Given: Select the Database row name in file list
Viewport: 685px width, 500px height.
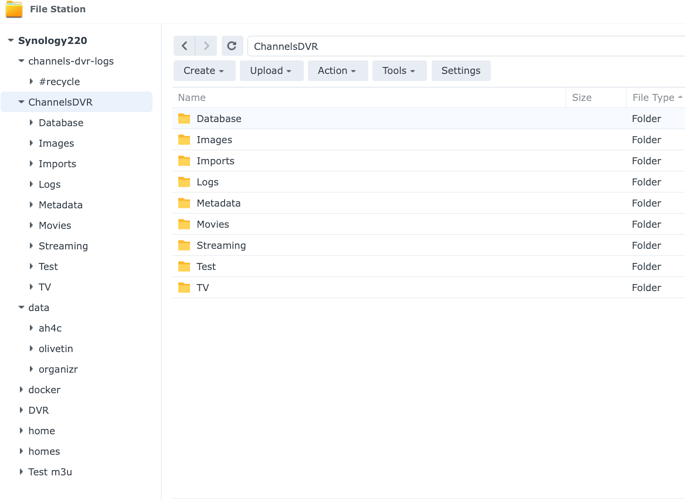Looking at the screenshot, I should (219, 118).
